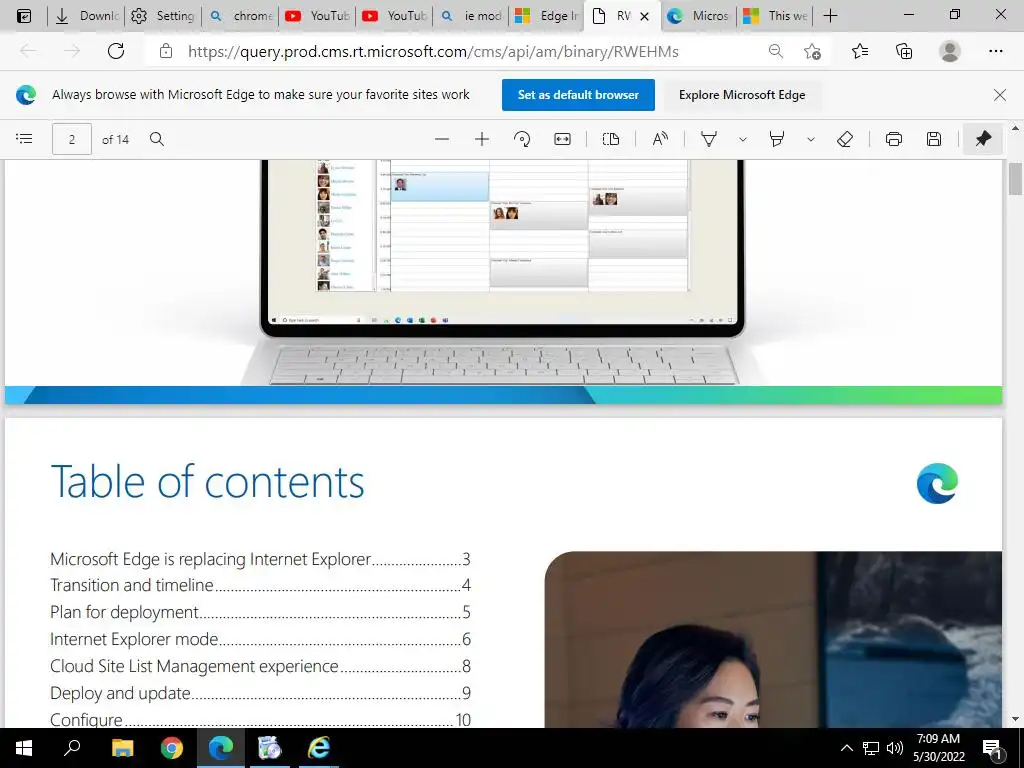Click the scrollbar down arrow
Screen dimensions: 1024x768
click(x=1015, y=719)
